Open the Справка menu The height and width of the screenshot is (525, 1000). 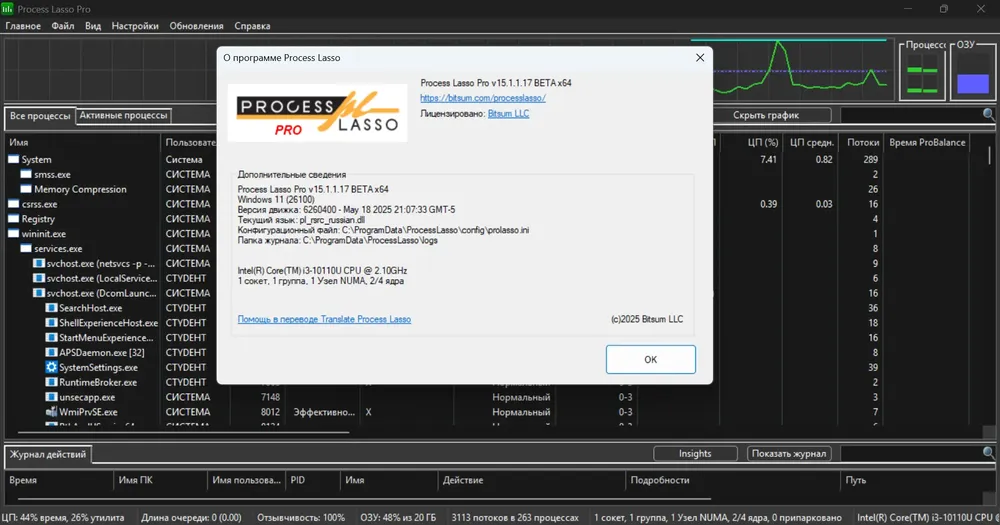(252, 26)
